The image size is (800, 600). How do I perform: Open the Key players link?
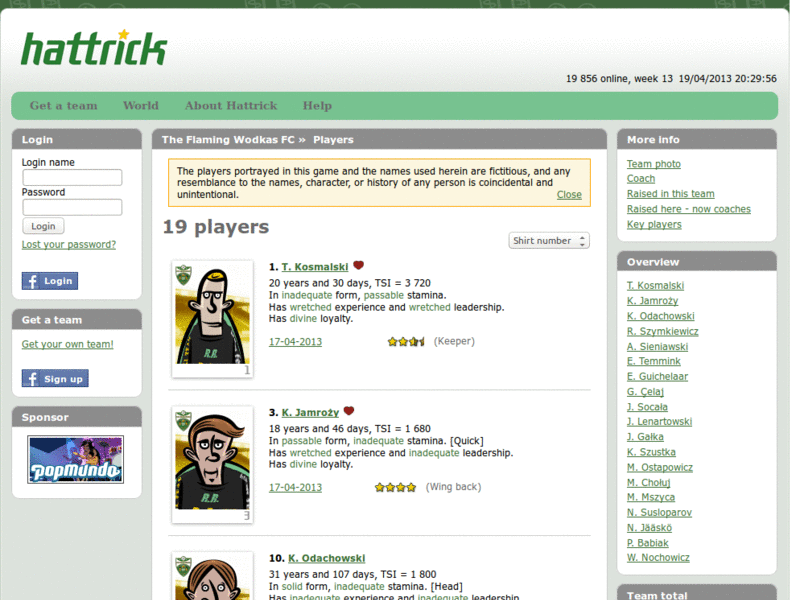(654, 224)
